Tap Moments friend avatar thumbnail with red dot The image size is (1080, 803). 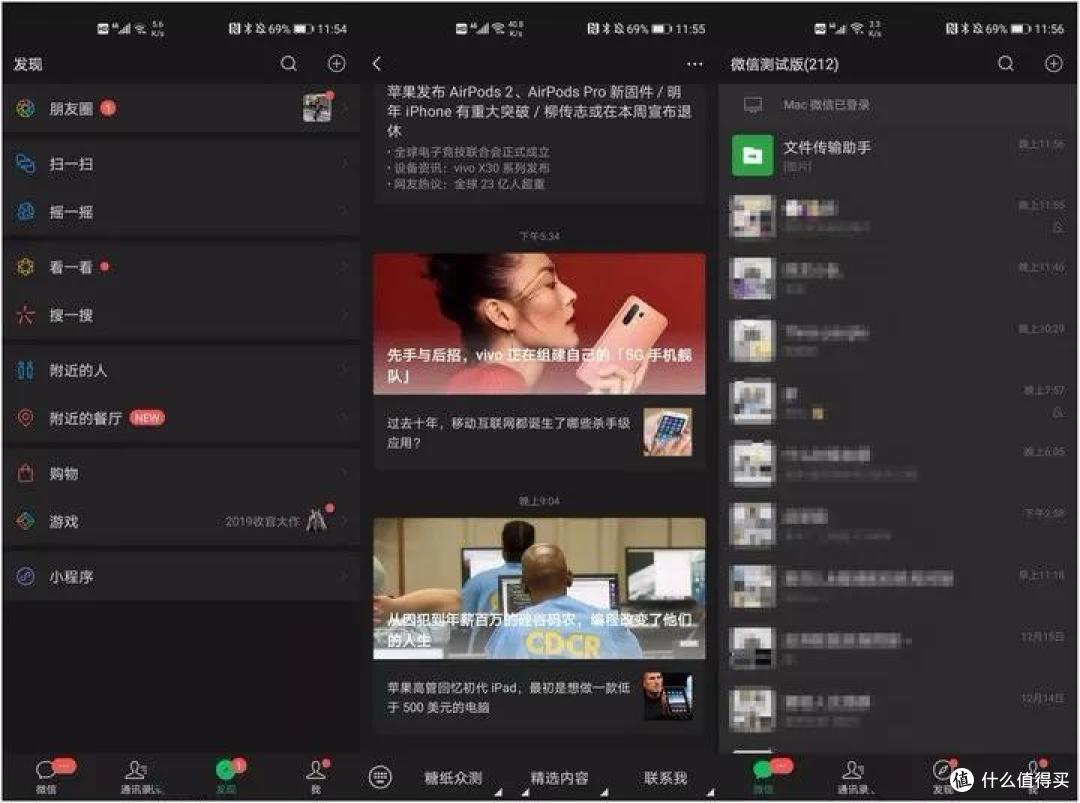(318, 108)
